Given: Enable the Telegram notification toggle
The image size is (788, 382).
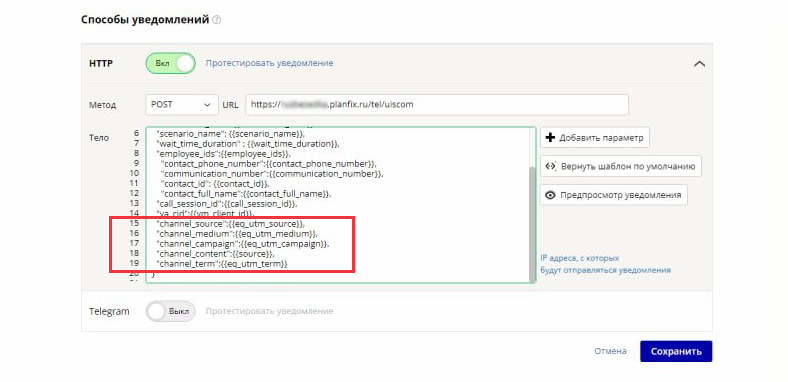Looking at the screenshot, I should (170, 311).
